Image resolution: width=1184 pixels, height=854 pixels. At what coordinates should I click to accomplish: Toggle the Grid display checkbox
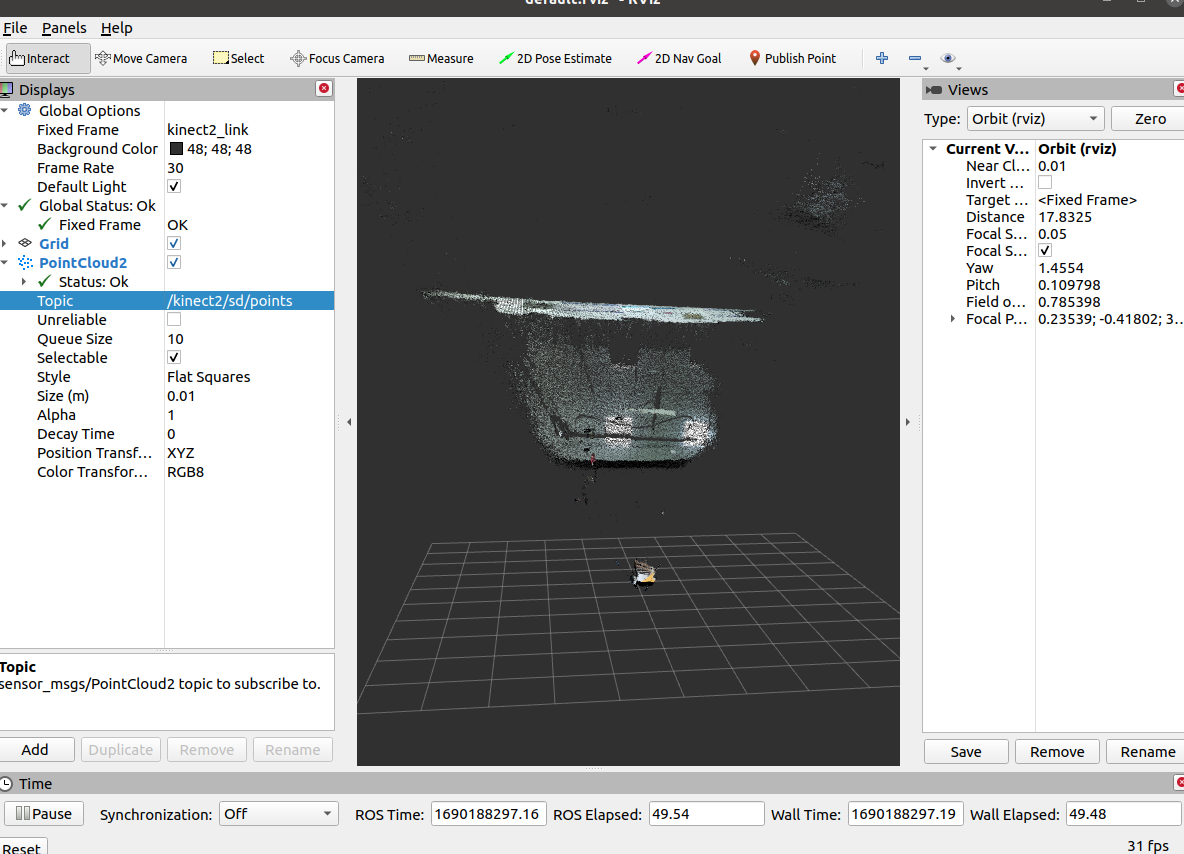coord(174,244)
